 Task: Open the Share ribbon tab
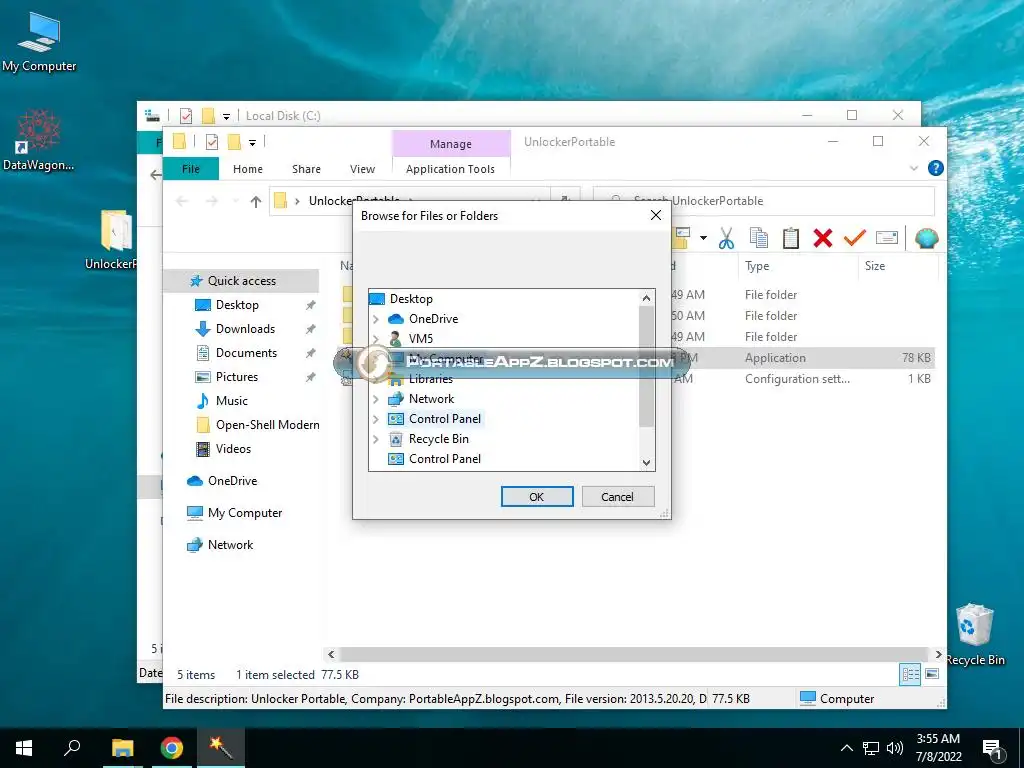(x=306, y=168)
